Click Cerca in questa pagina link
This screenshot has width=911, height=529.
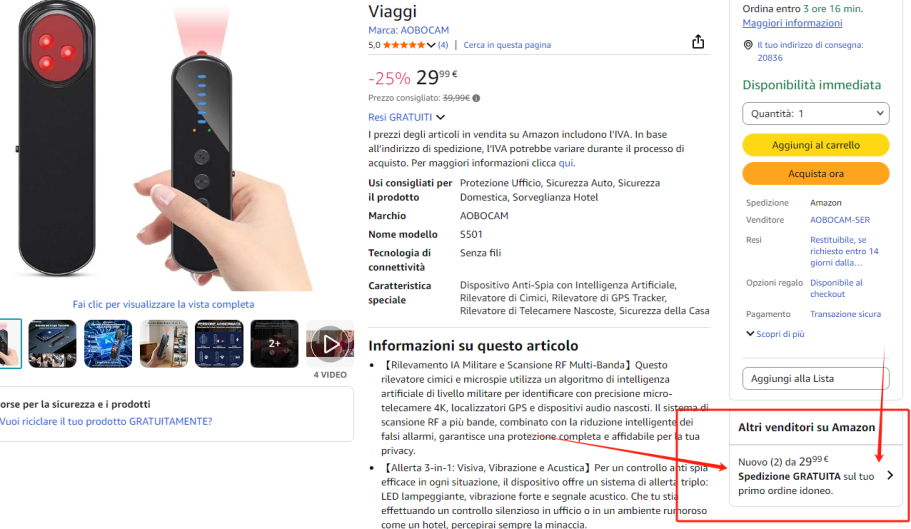[x=507, y=45]
